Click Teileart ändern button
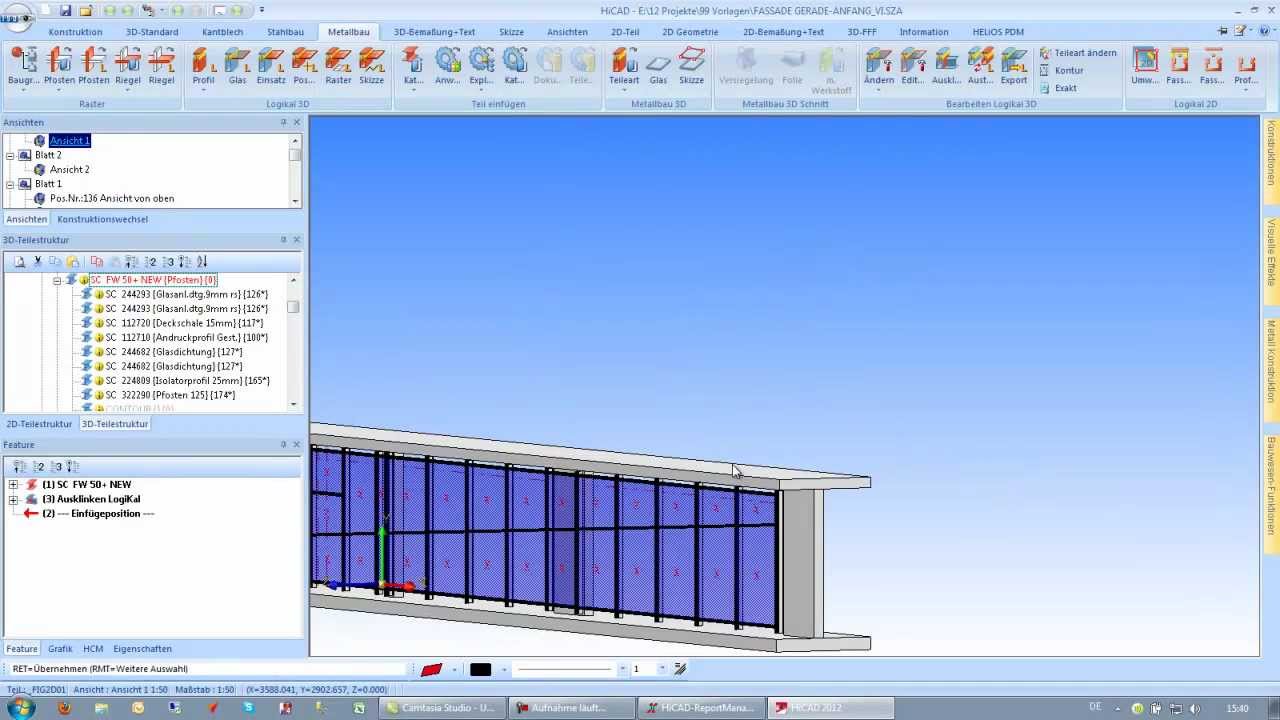1280x720 pixels. click(x=1077, y=53)
